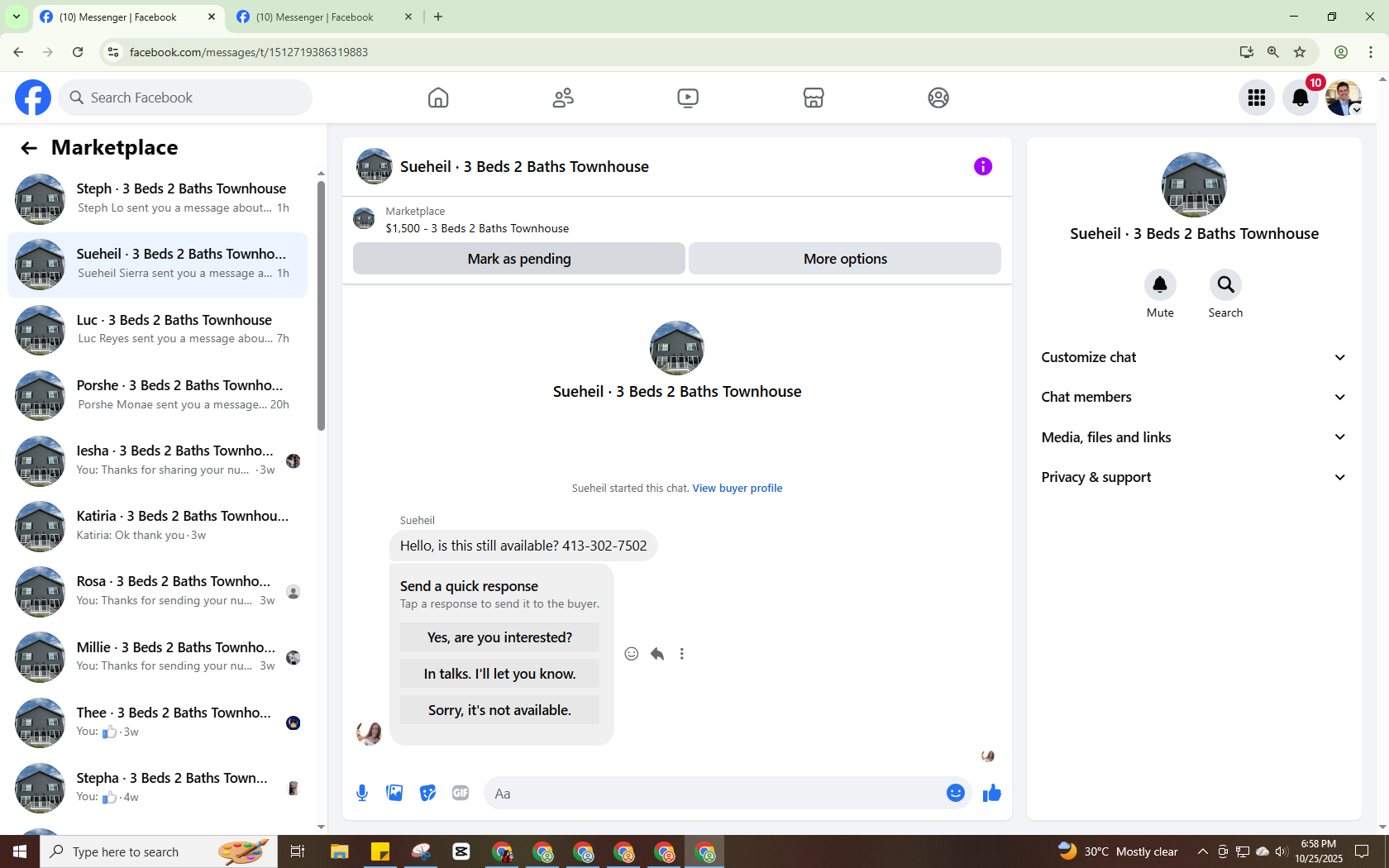Send quick response 'Sorry, it's not available.'
The image size is (1389, 868).
499,710
